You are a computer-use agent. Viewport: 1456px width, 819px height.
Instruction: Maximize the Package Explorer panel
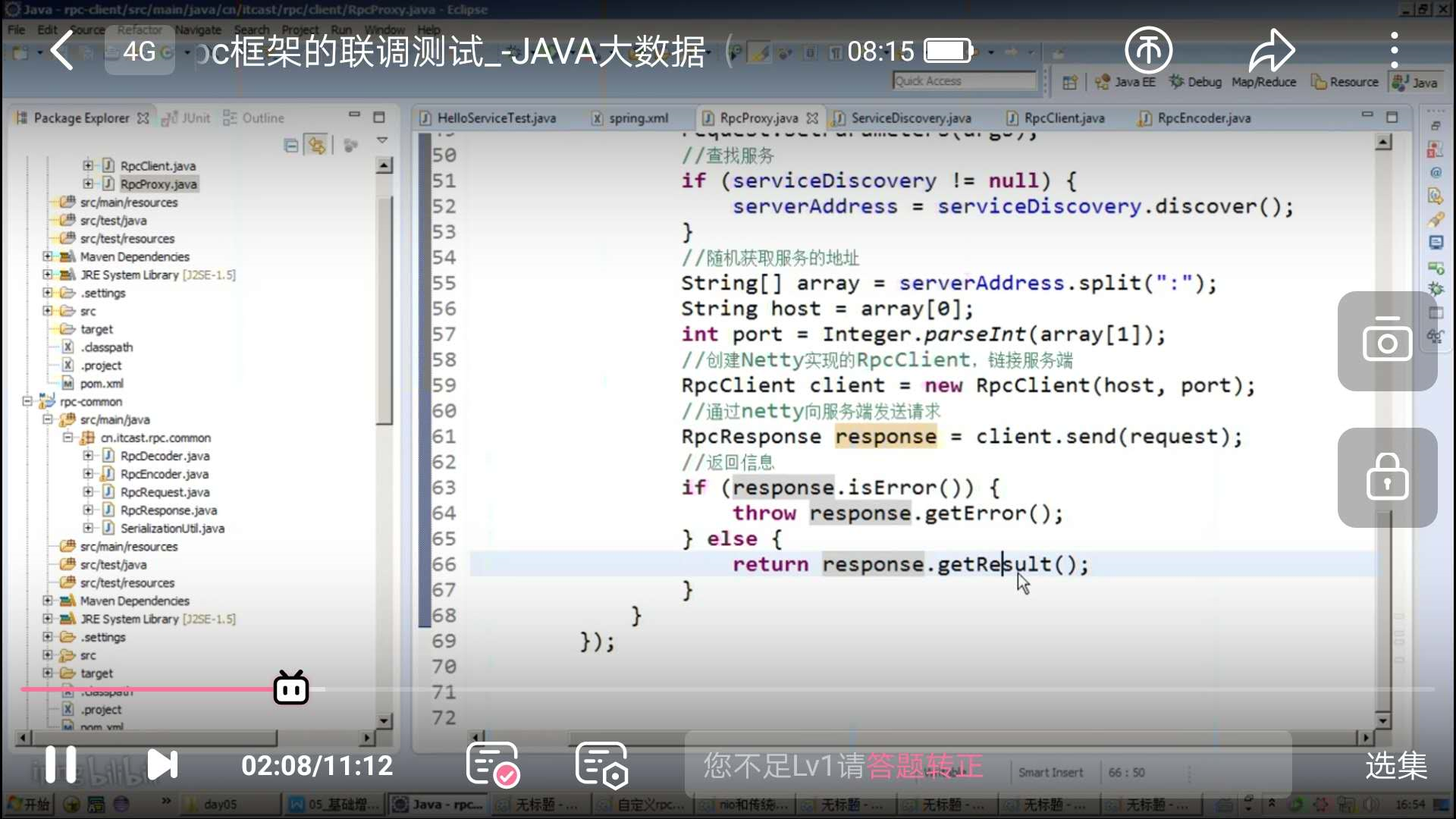click(x=379, y=118)
